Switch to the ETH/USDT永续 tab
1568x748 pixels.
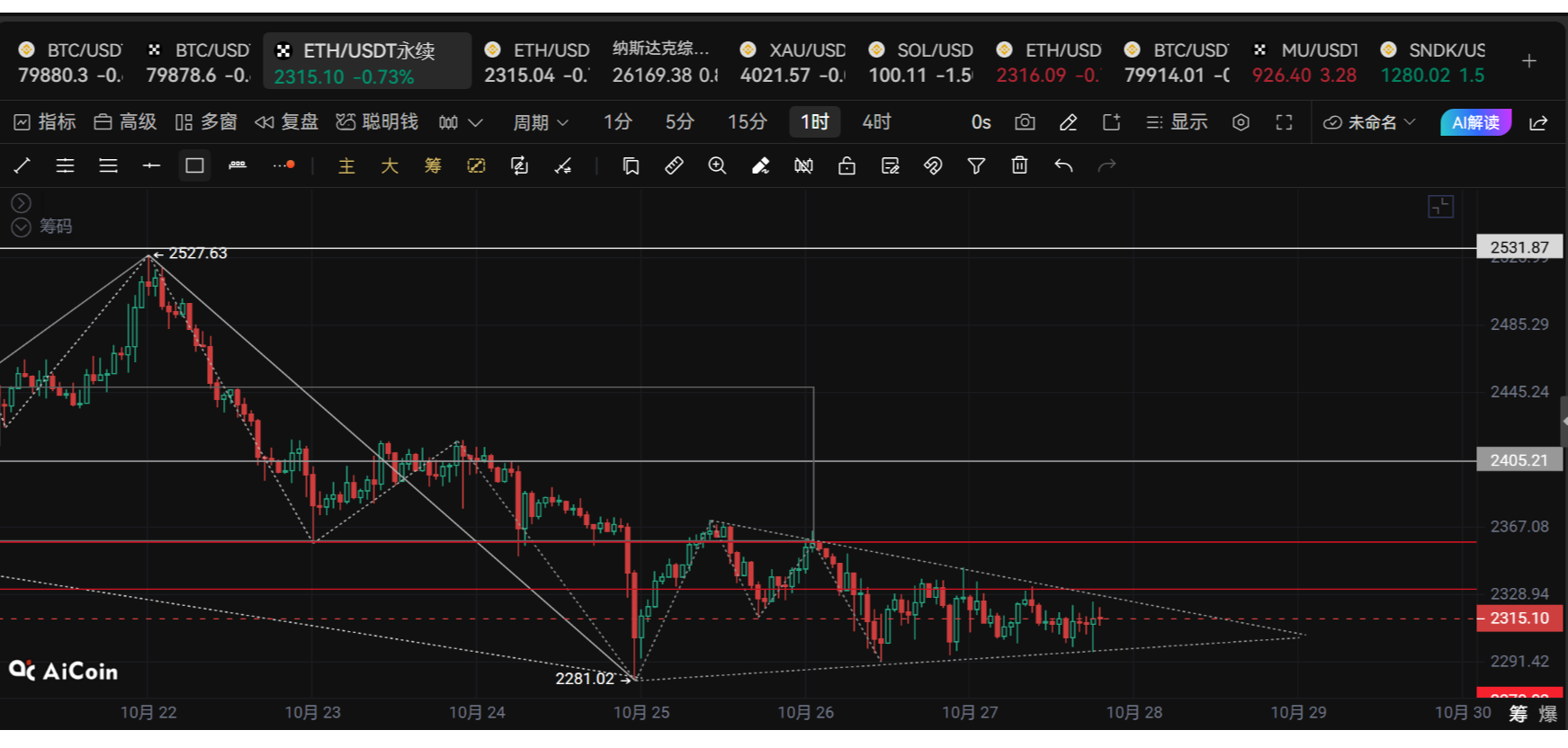pyautogui.click(x=367, y=61)
